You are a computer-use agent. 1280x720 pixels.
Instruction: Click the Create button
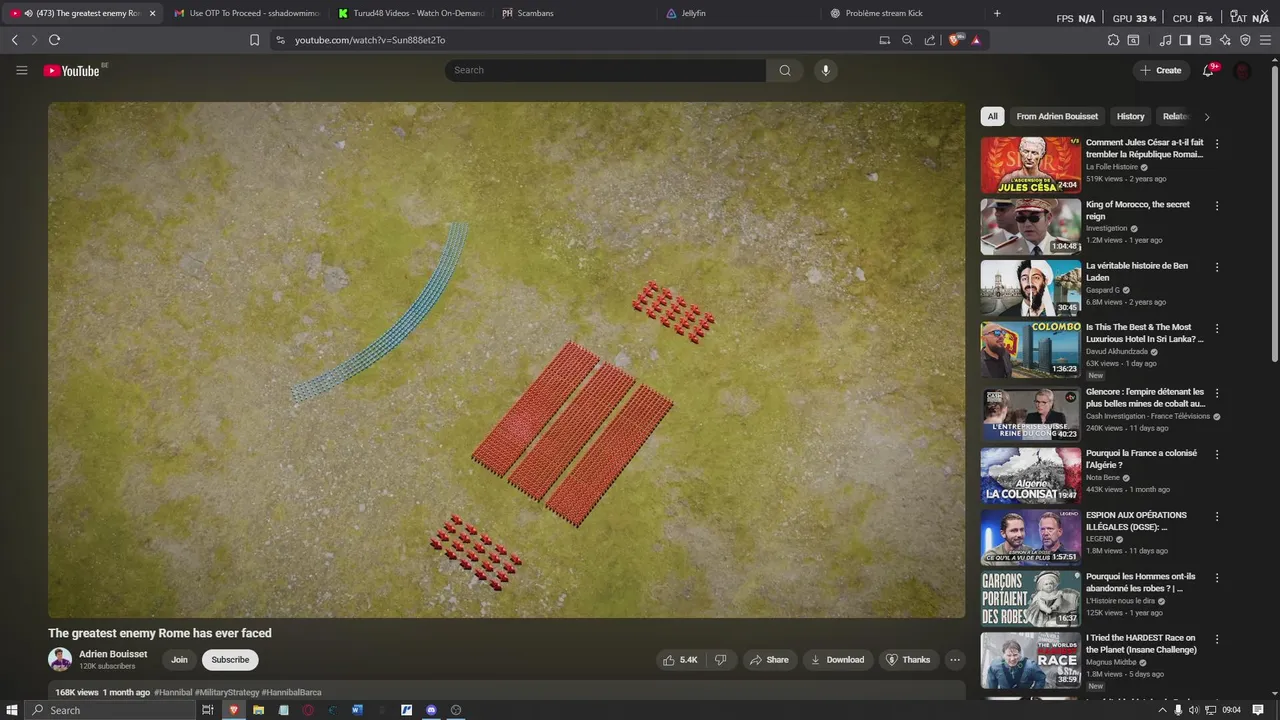point(1161,70)
